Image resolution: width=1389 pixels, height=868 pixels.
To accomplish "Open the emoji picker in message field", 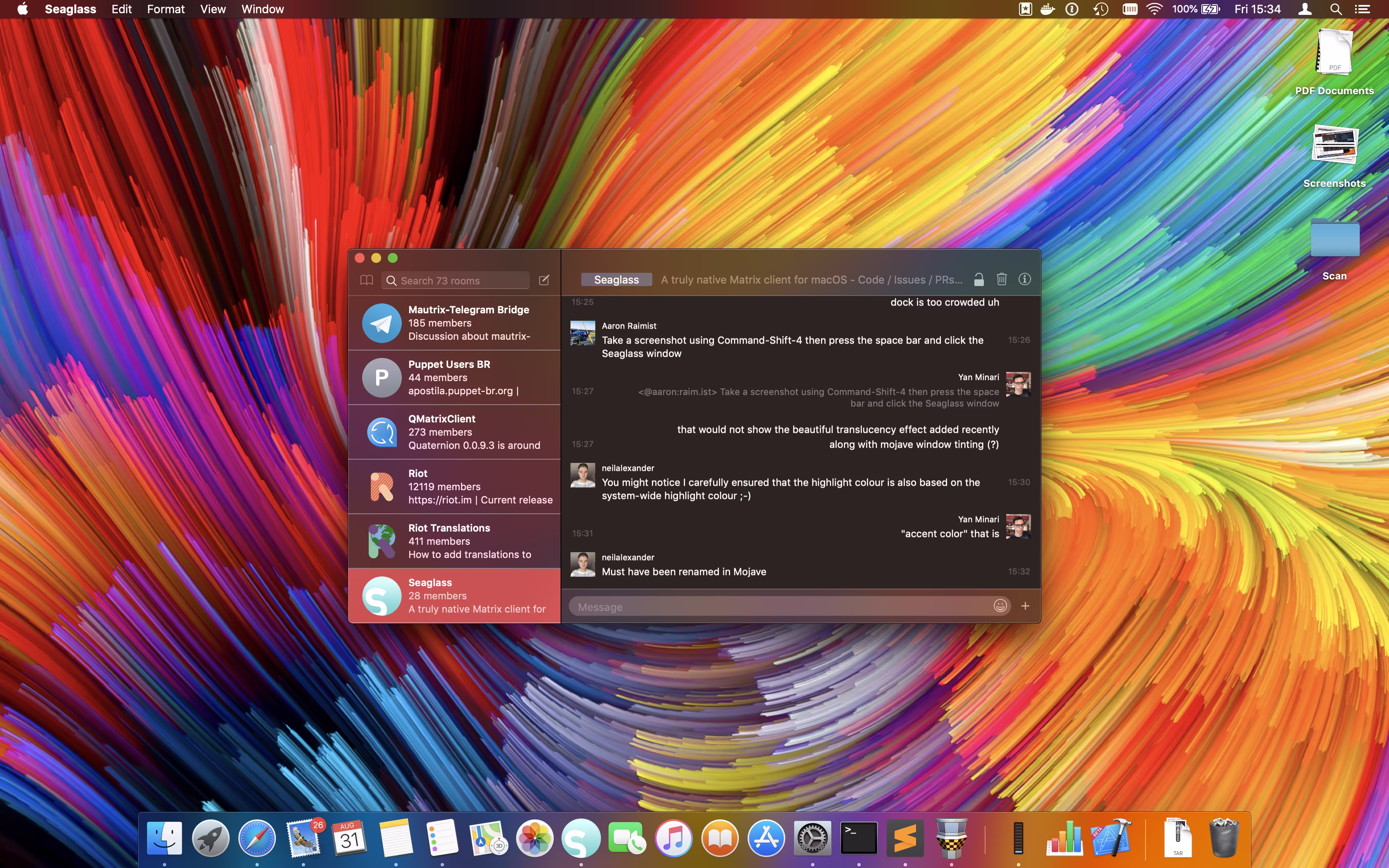I will [x=1000, y=606].
